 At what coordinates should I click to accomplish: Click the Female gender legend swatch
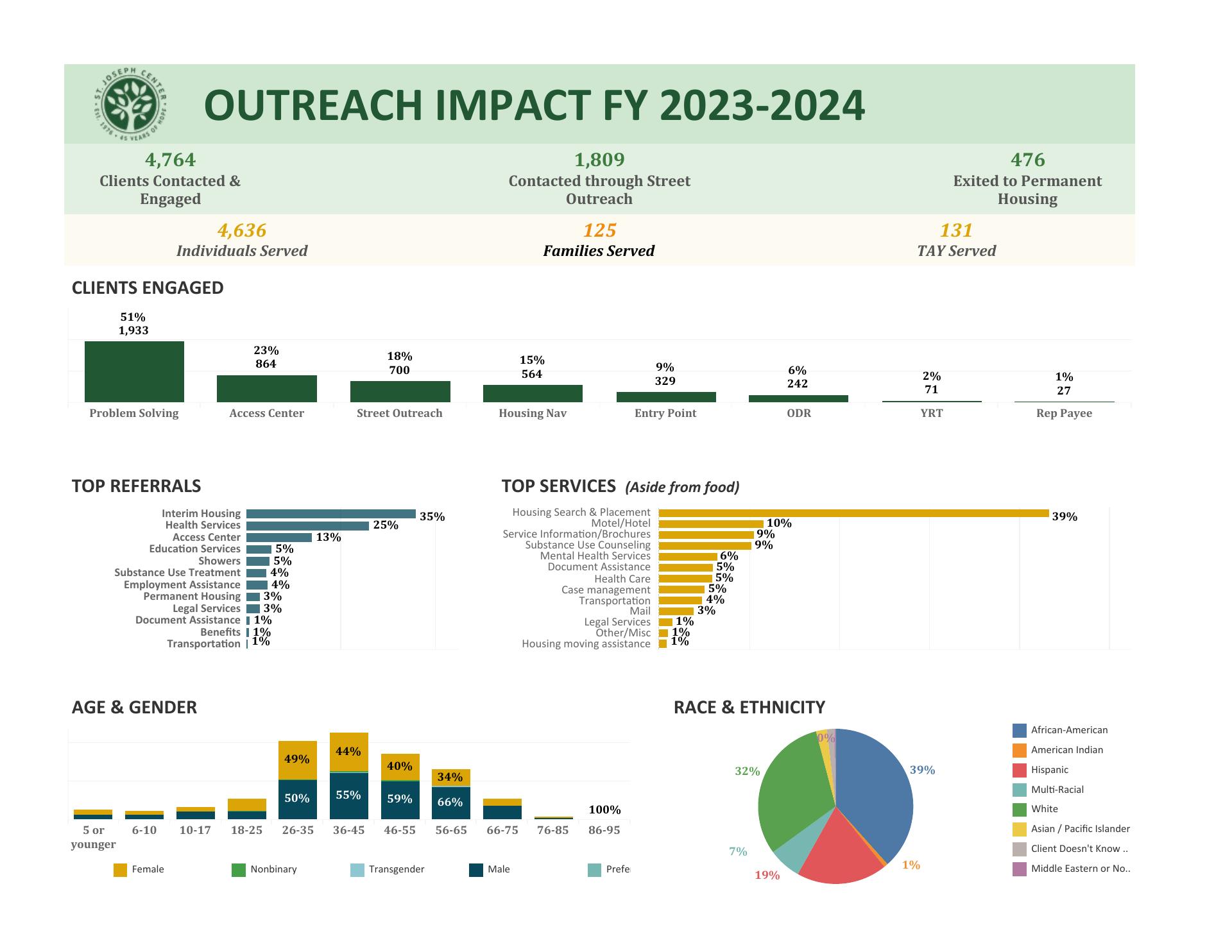(120, 870)
